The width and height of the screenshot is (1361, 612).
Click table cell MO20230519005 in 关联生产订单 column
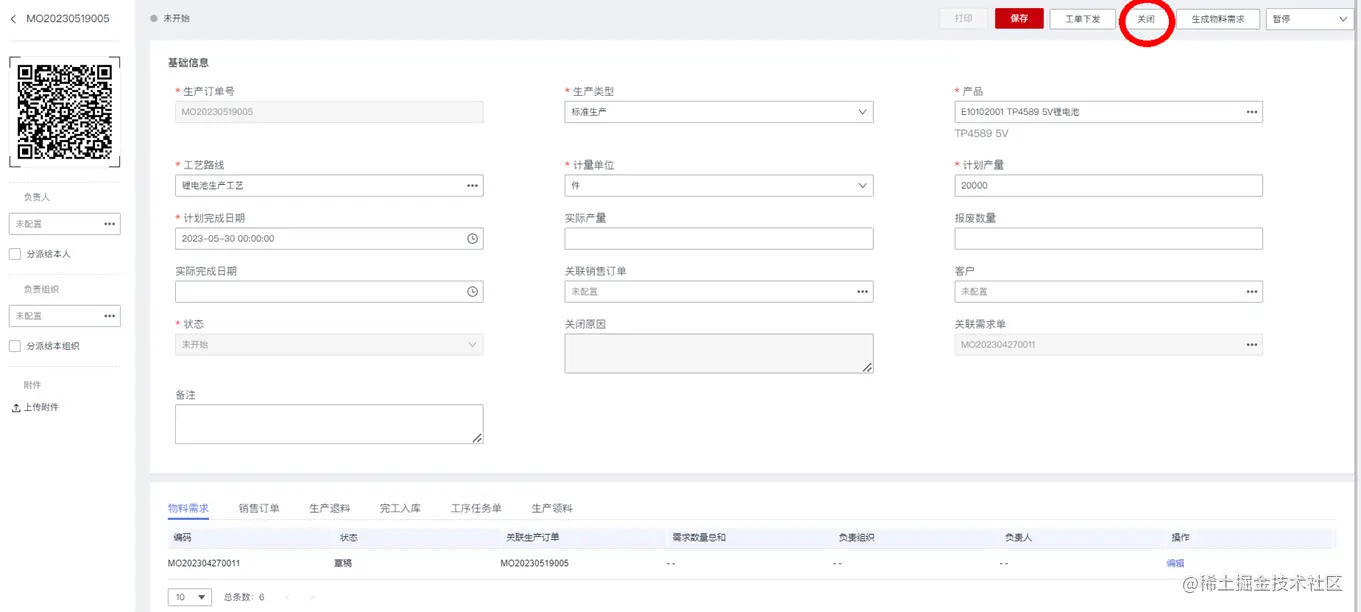point(534,564)
